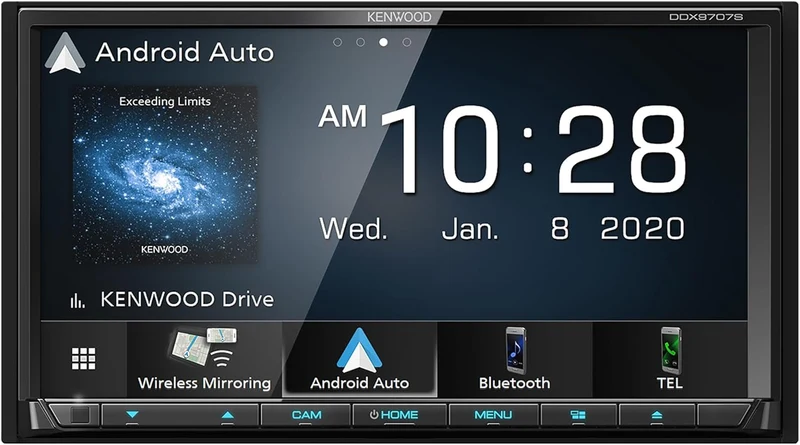This screenshot has height=445, width=800.
Task: Open the MENU hardware button
Action: [x=493, y=415]
